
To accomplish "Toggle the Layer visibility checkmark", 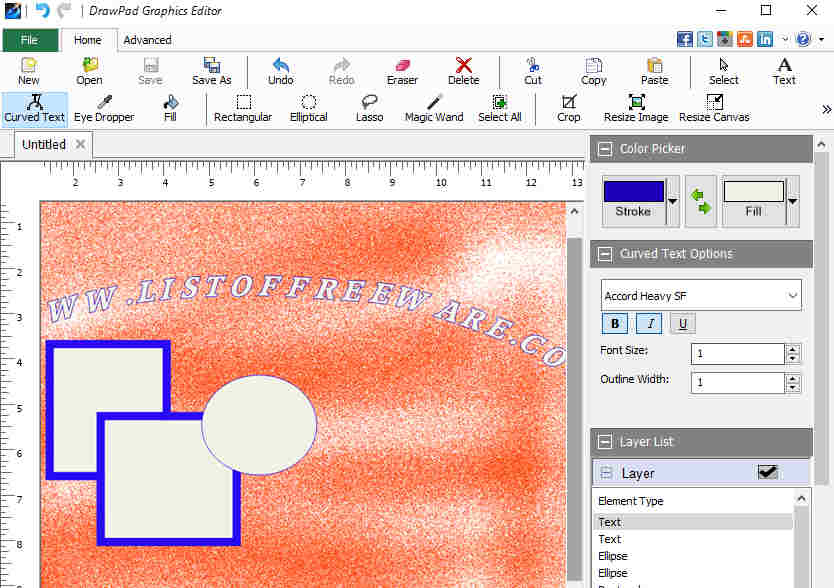I will [x=767, y=473].
